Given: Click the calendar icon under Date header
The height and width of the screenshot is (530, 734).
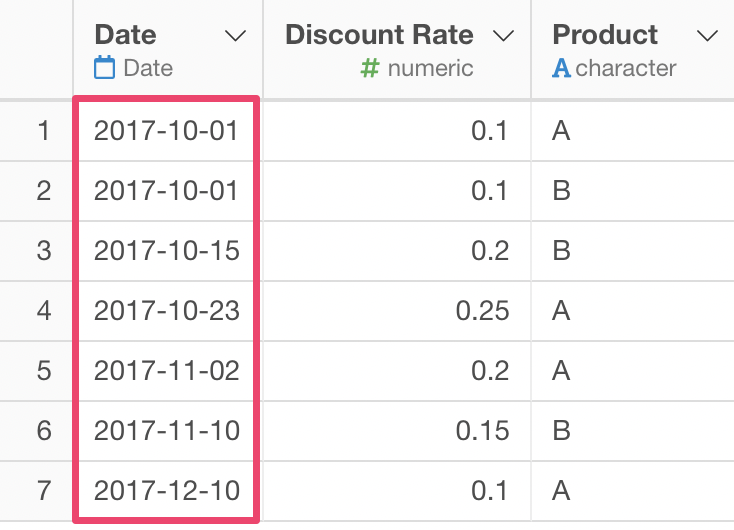Looking at the screenshot, I should (104, 67).
